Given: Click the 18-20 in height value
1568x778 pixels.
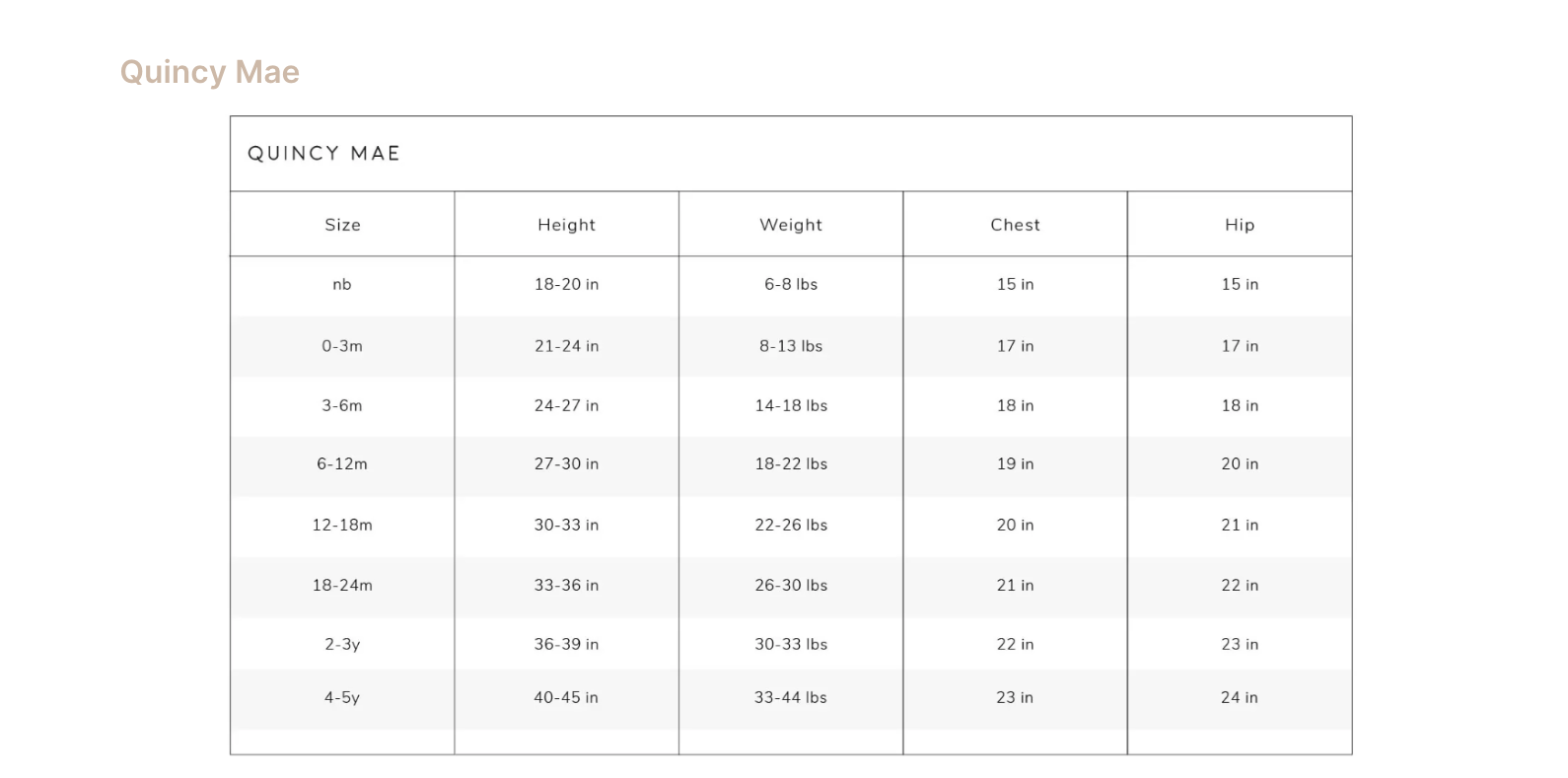Looking at the screenshot, I should 566,284.
